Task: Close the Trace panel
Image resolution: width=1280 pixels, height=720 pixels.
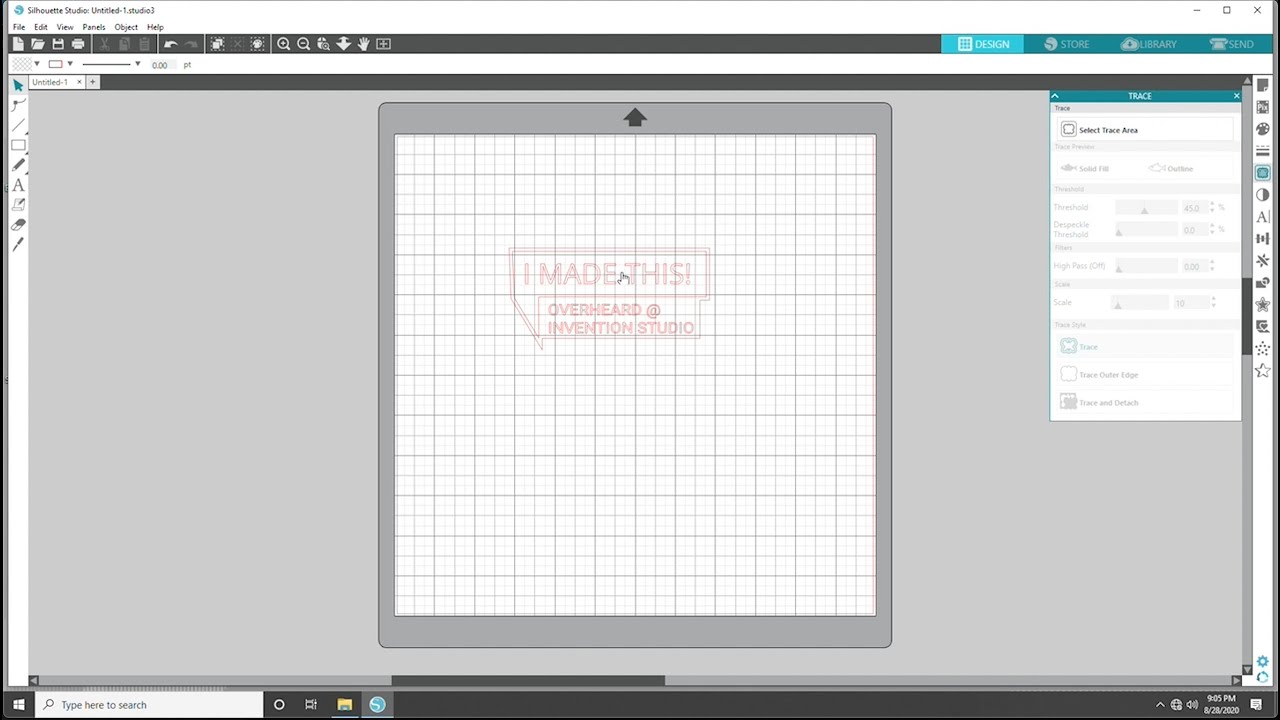Action: 1236,96
